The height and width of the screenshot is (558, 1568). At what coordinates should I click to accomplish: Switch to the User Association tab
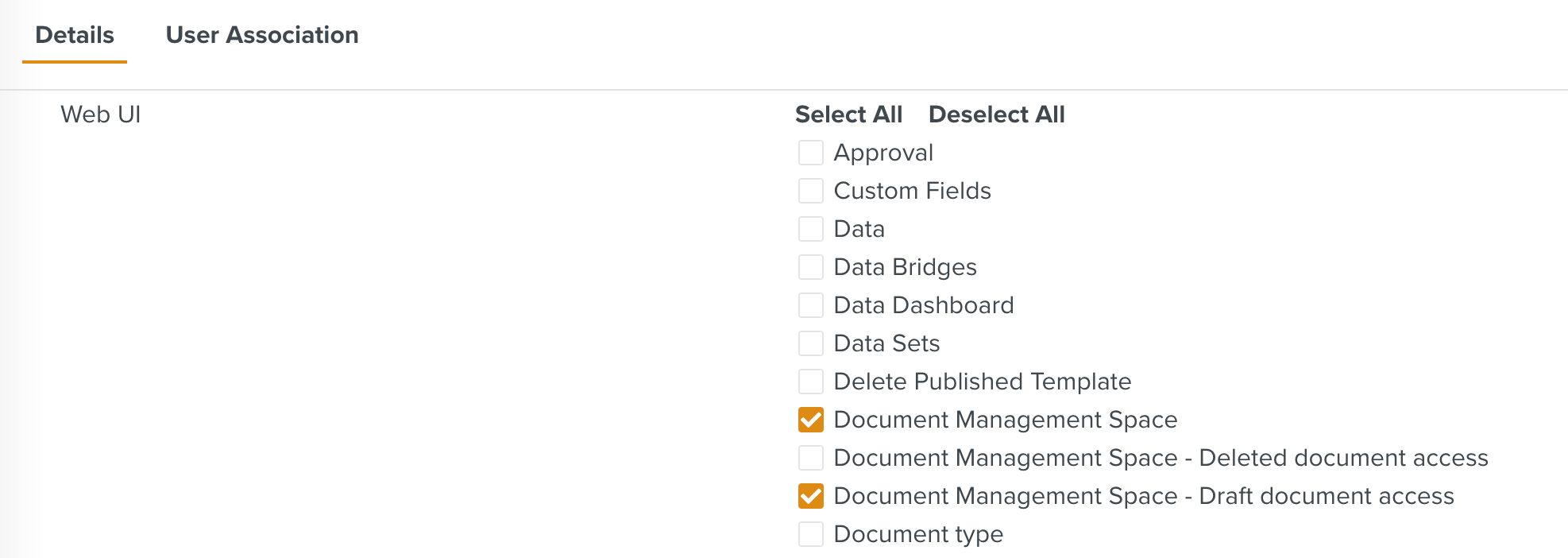pos(261,35)
